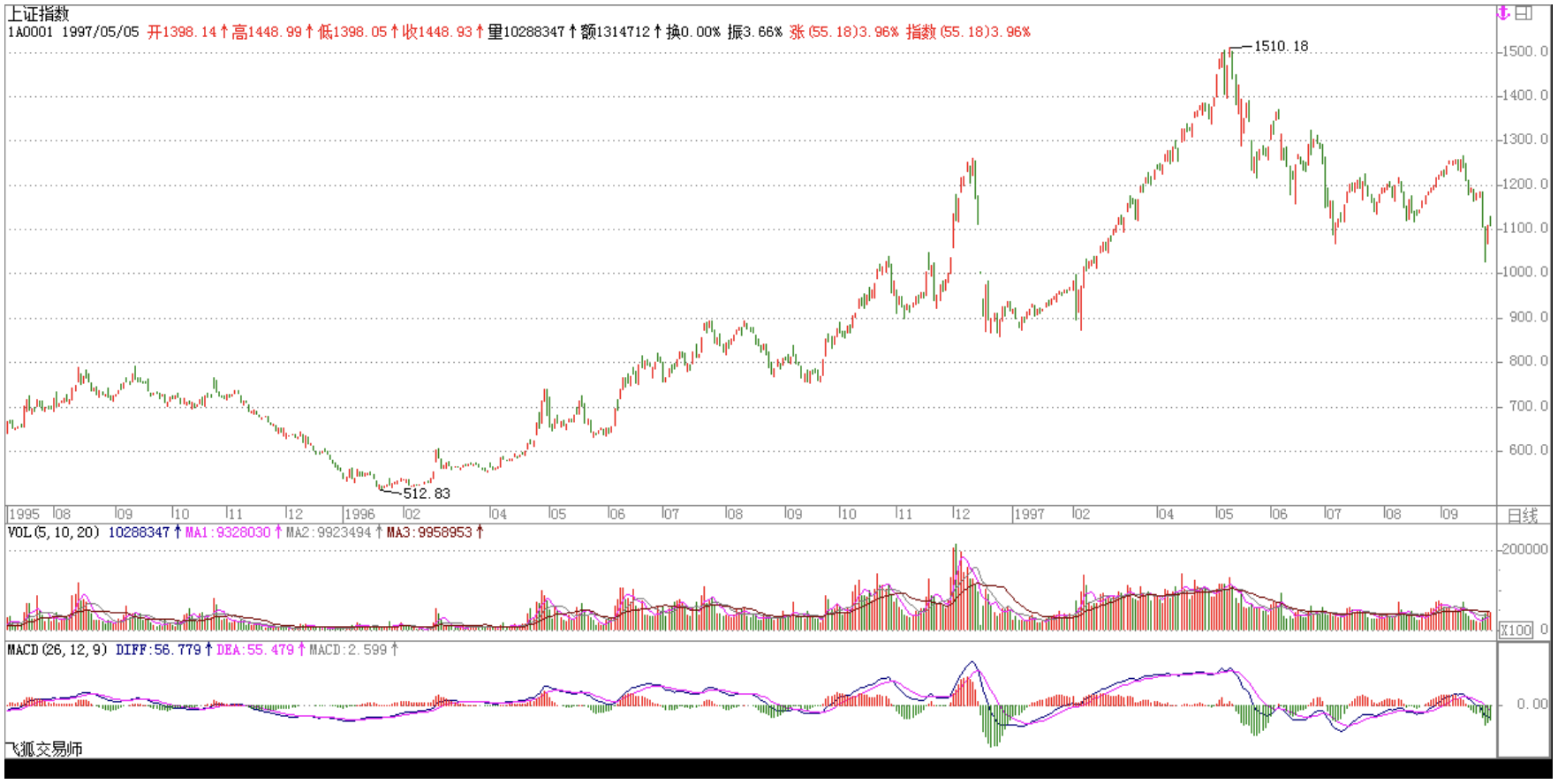Click the 1996 year marker on time axis
This screenshot has height=784, width=1558.
(359, 514)
